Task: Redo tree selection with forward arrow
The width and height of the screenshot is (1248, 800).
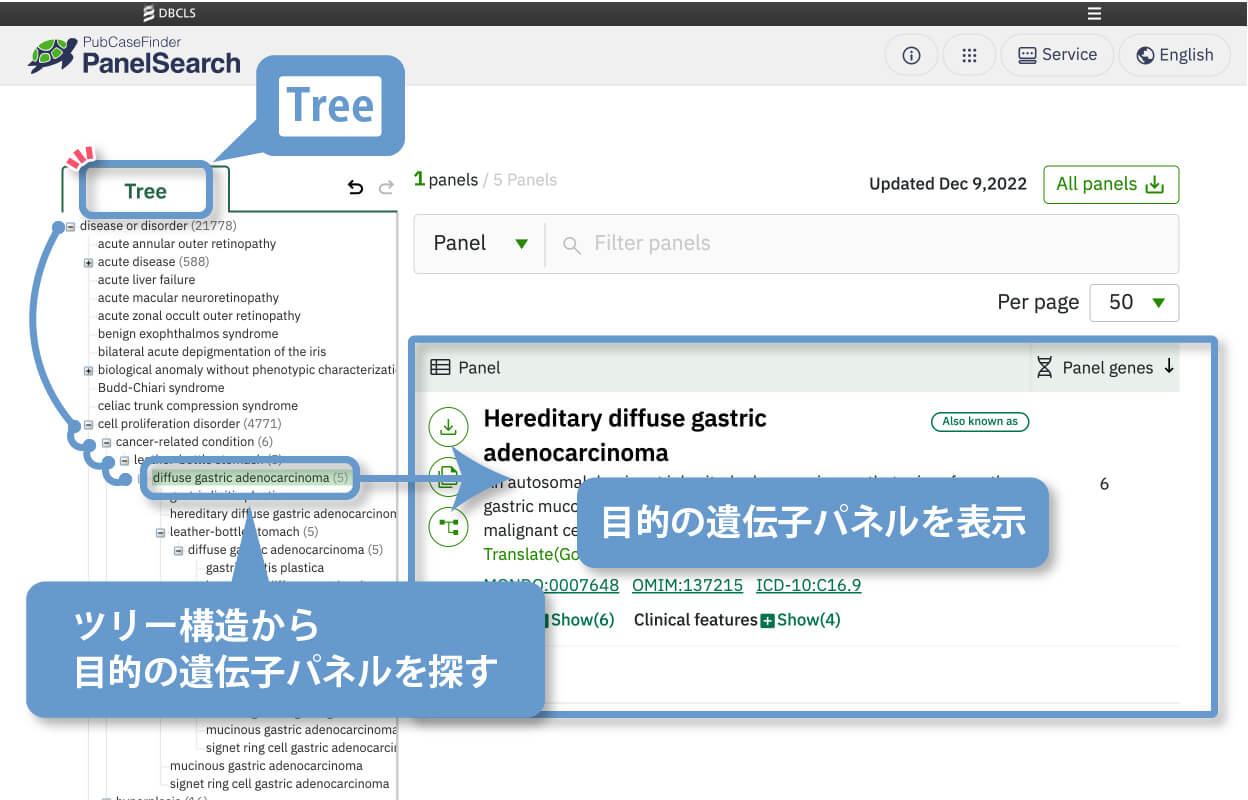Action: click(x=386, y=187)
